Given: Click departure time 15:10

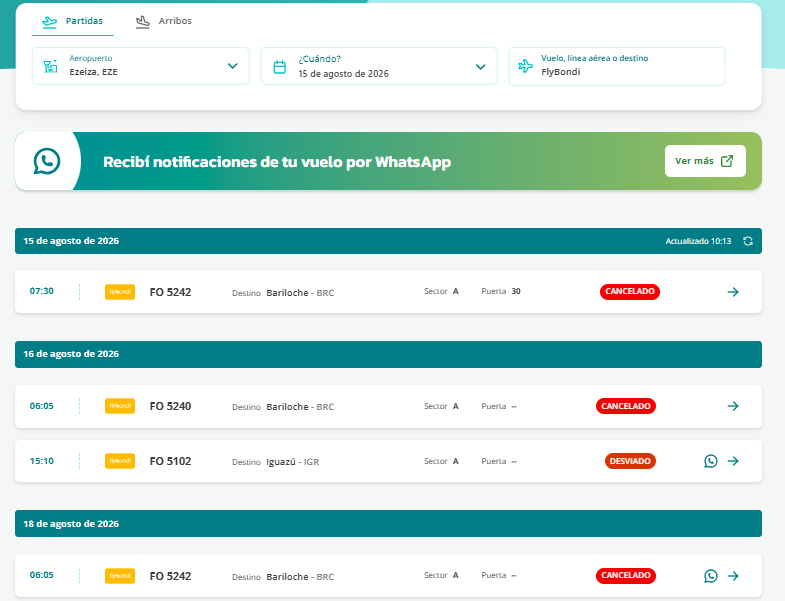Looking at the screenshot, I should point(42,461).
